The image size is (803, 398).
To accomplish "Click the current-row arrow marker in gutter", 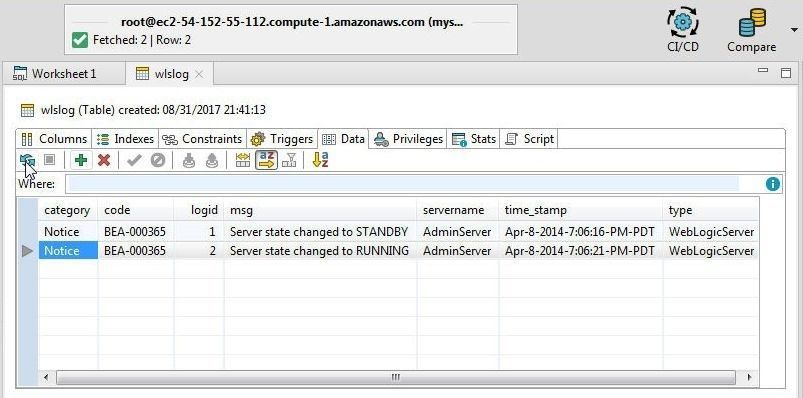I will coord(28,251).
